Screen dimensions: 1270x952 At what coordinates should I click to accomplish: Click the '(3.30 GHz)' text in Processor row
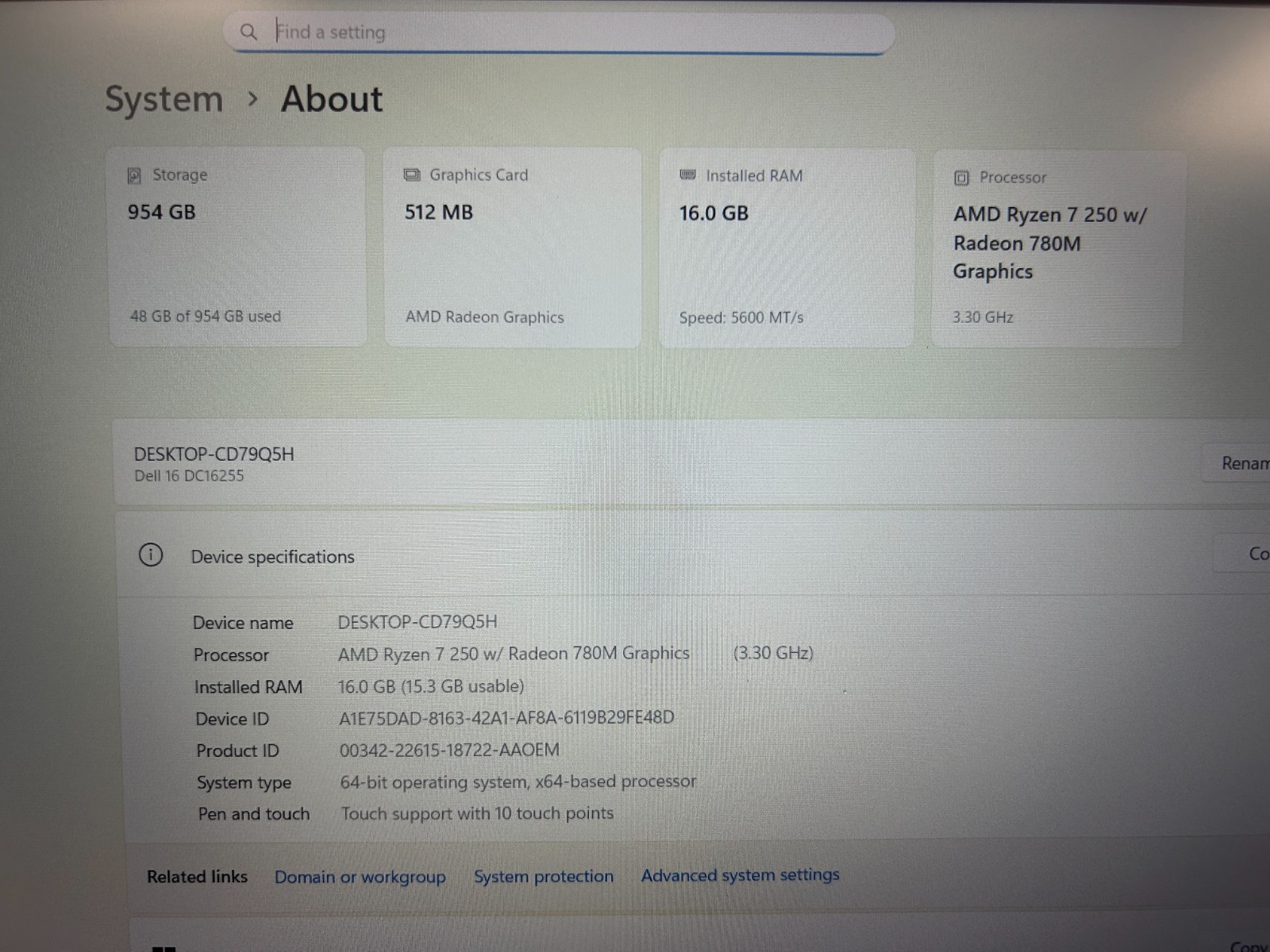click(x=773, y=653)
